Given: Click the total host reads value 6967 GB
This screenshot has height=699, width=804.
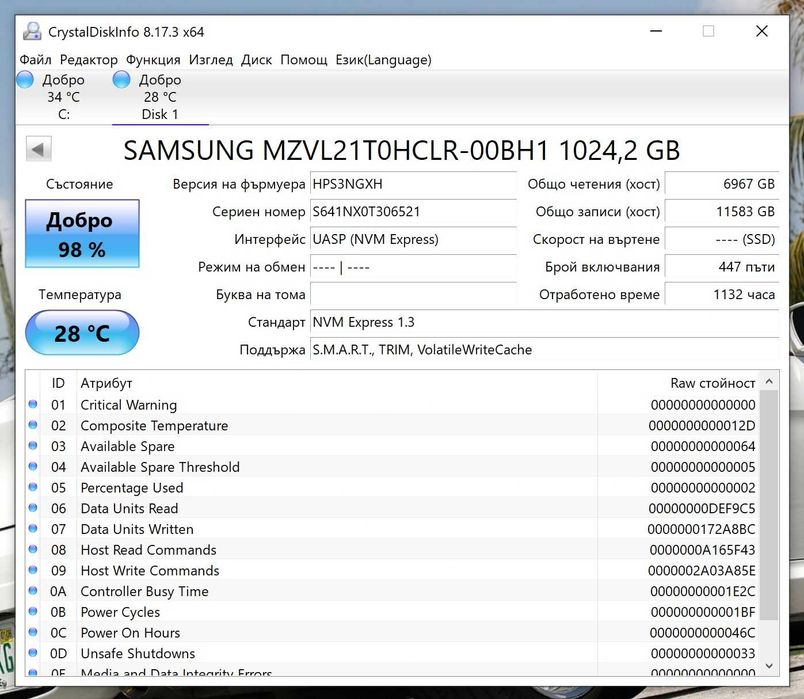Looking at the screenshot, I should [x=722, y=184].
